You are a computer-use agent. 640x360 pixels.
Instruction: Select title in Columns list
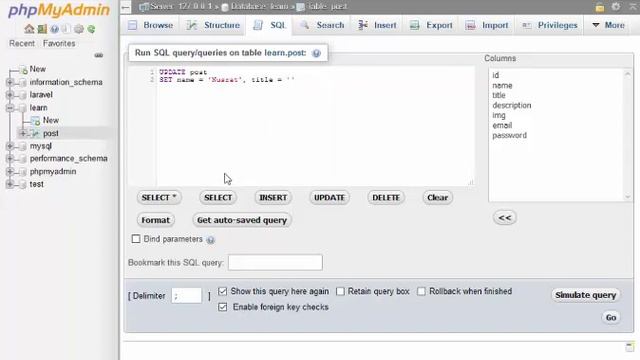click(499, 95)
